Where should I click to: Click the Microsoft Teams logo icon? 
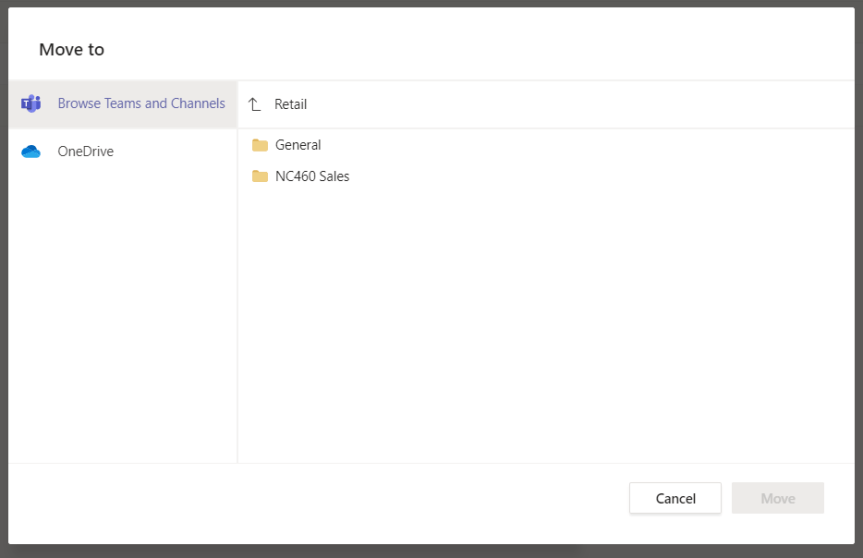tap(31, 104)
